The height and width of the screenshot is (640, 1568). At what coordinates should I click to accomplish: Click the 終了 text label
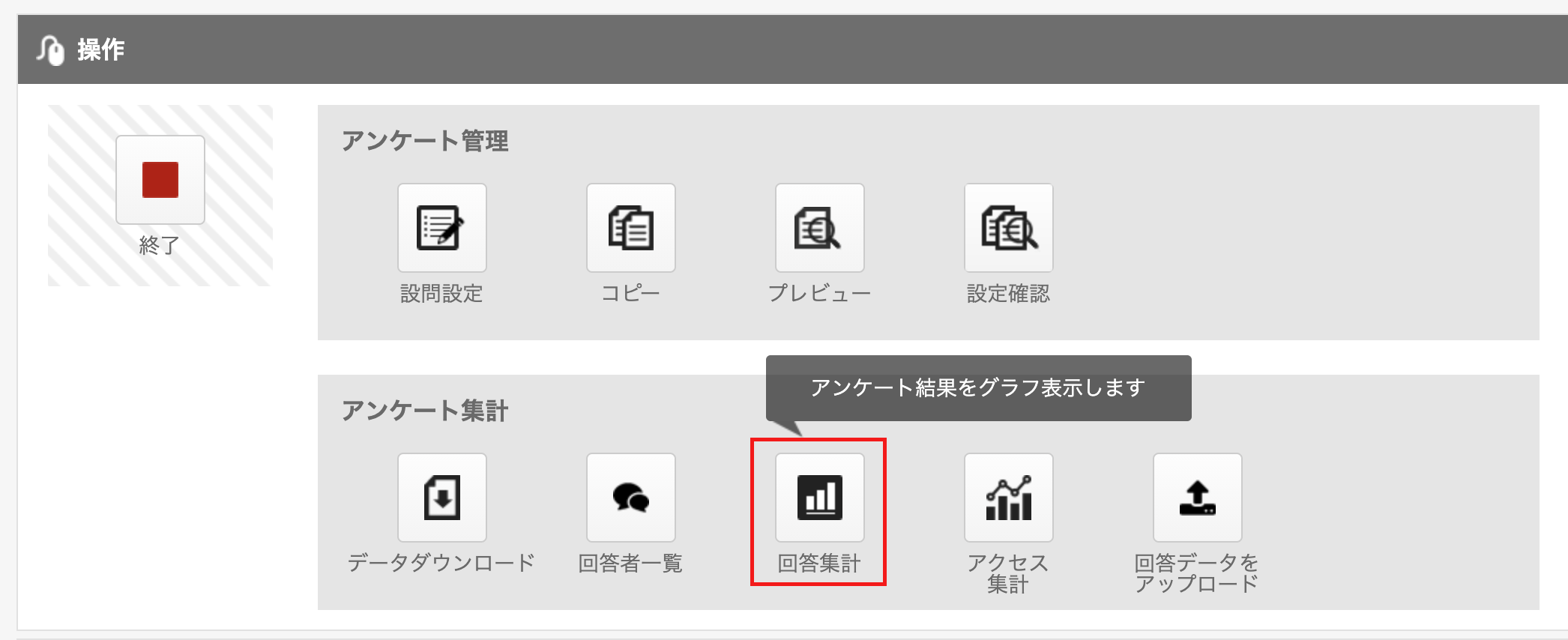160,245
